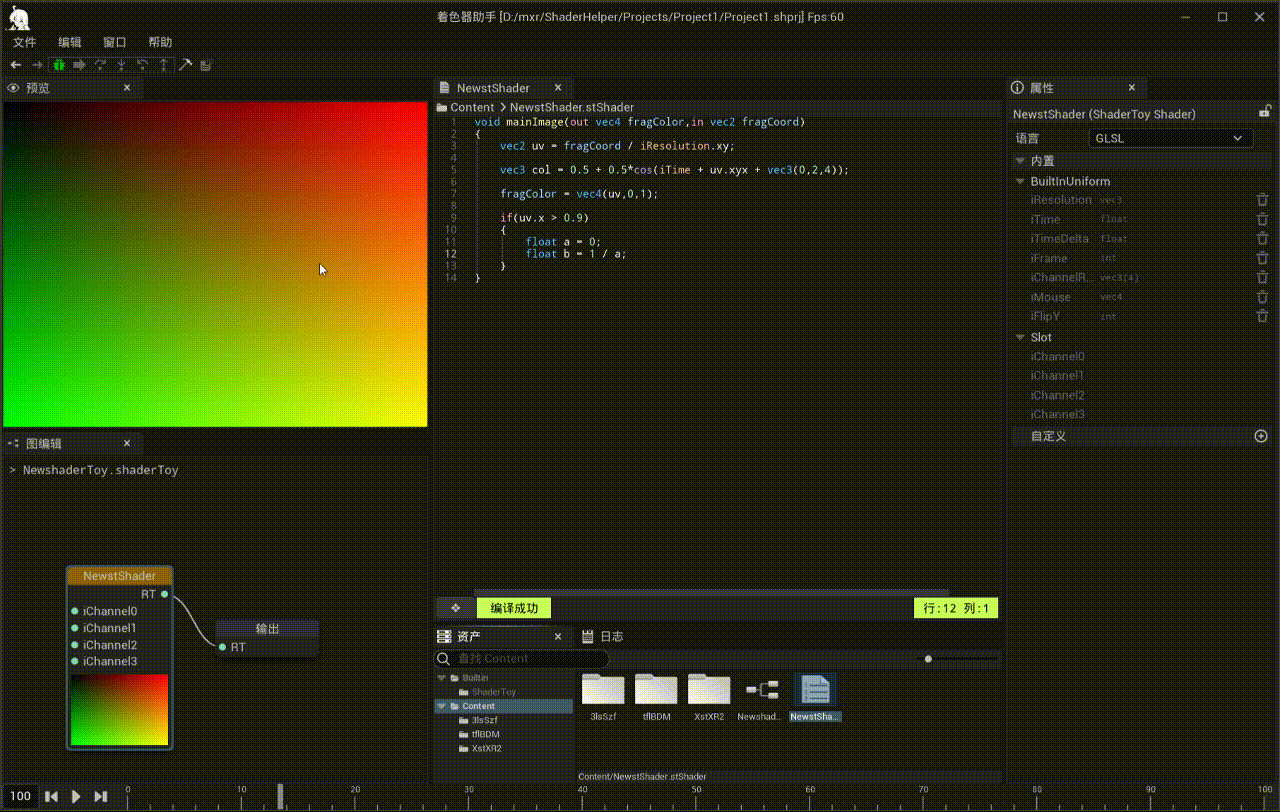This screenshot has width=1280, height=812.
Task: Click Content in the editor breadcrumb
Action: (472, 107)
